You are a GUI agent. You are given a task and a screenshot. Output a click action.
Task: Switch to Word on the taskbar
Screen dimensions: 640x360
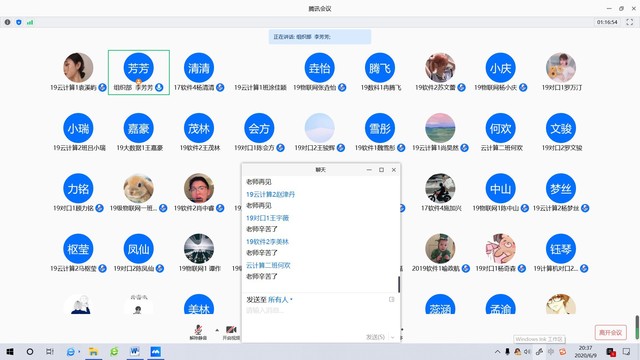[x=135, y=351]
